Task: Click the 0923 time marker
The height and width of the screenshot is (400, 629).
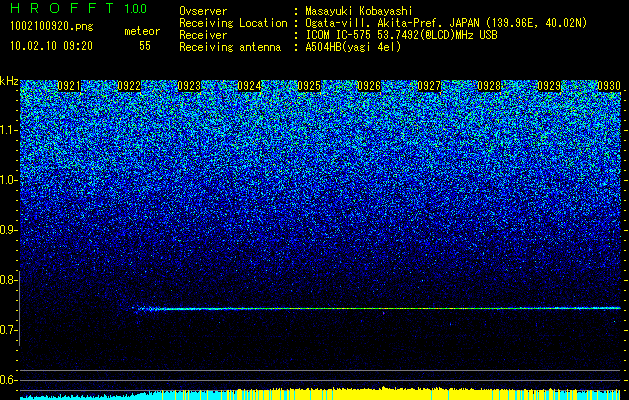Action: click(x=189, y=86)
